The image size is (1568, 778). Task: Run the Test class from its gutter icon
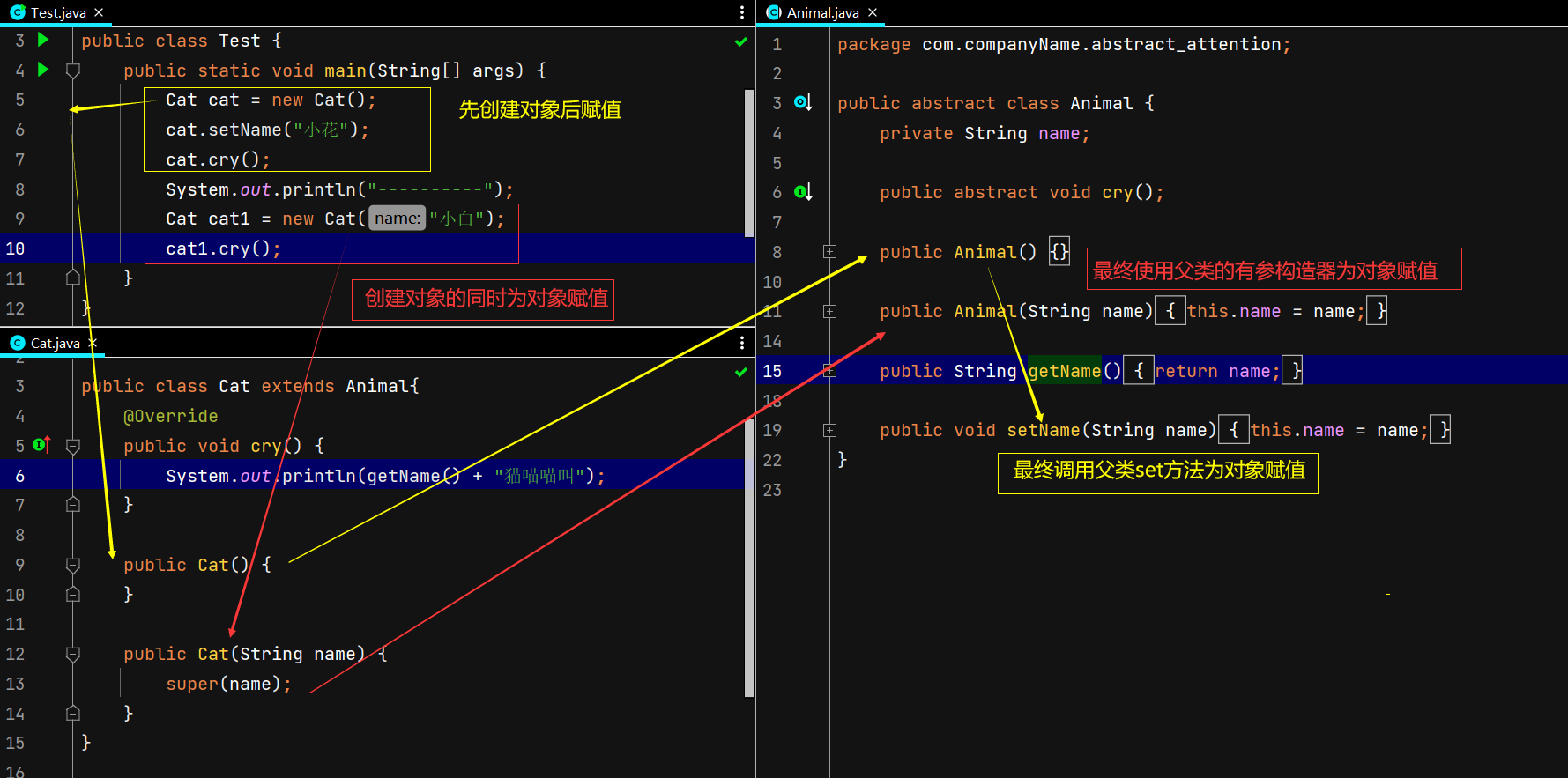coord(43,40)
